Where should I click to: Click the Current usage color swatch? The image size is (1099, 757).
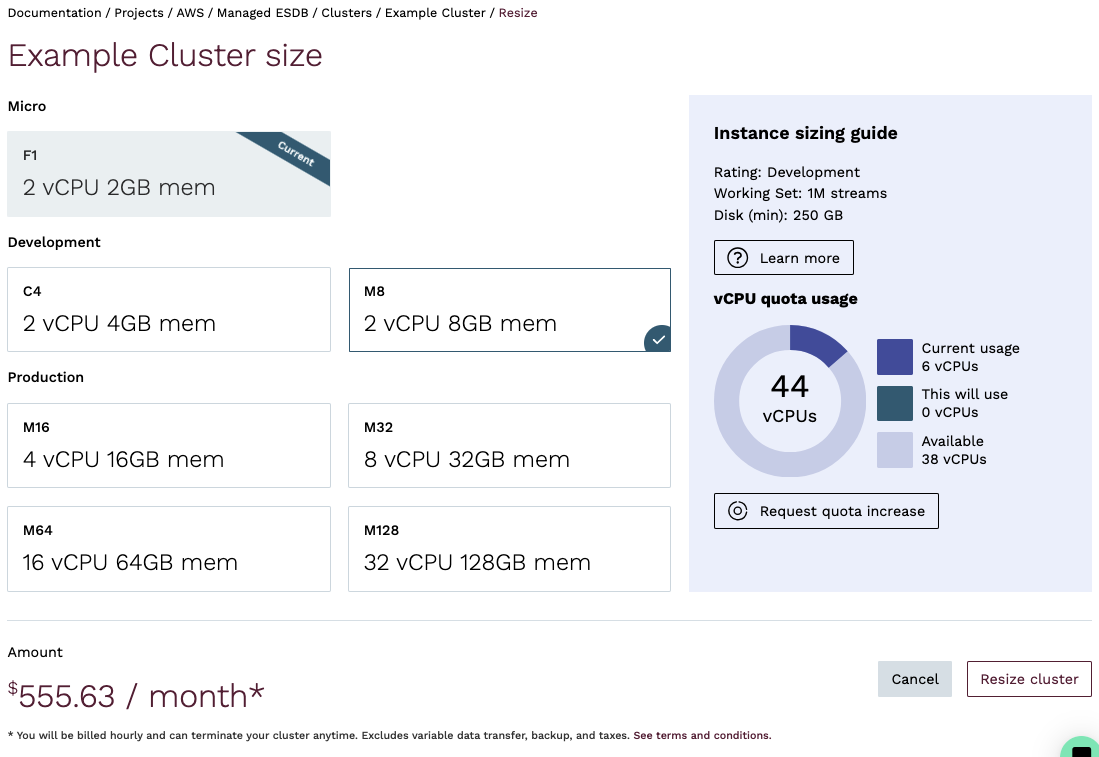click(x=894, y=357)
